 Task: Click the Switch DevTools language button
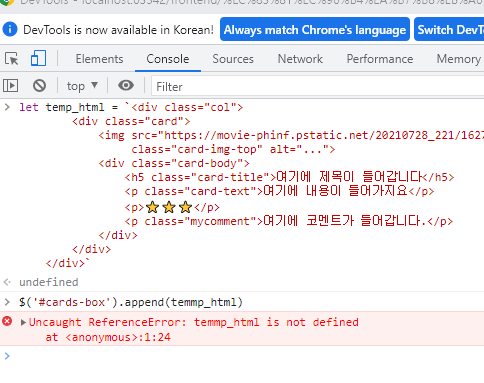(x=449, y=30)
